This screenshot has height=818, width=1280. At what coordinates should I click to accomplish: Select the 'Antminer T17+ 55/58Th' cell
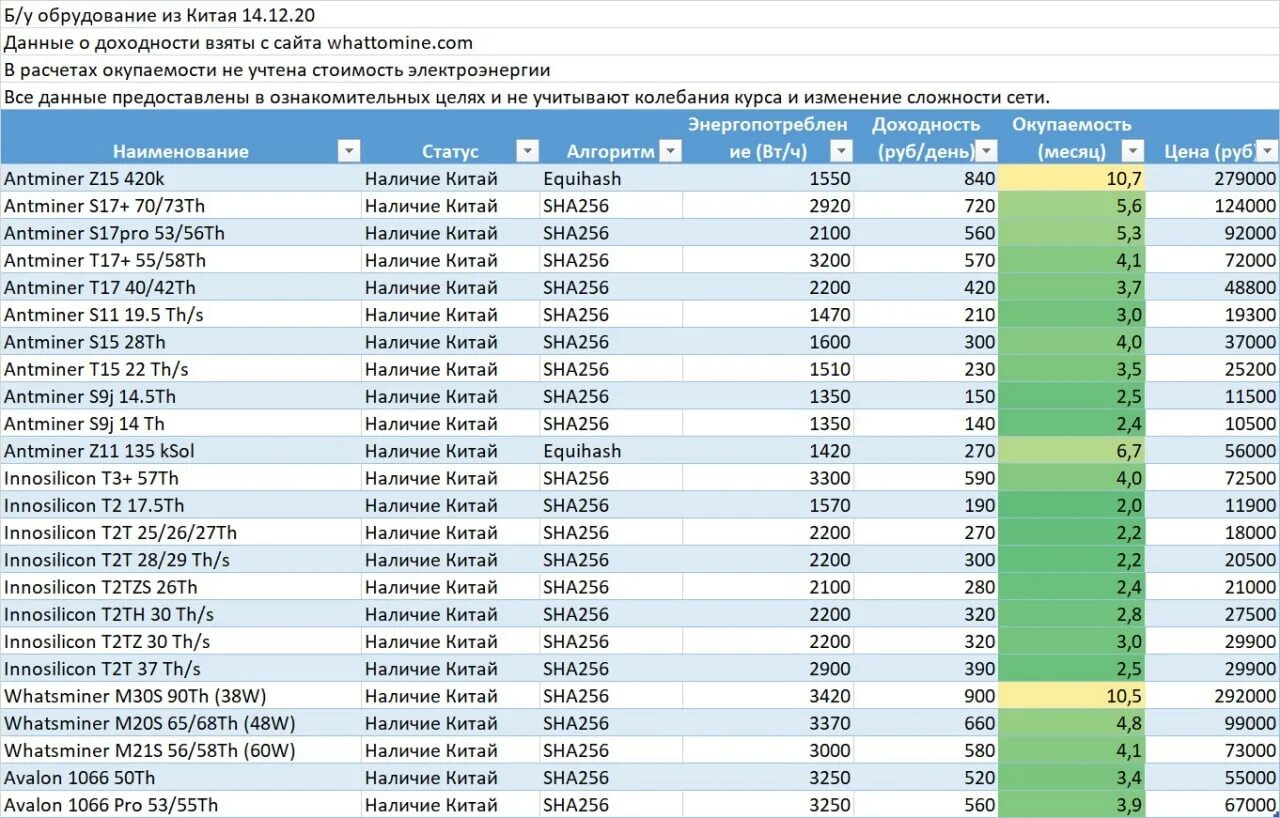tap(180, 260)
